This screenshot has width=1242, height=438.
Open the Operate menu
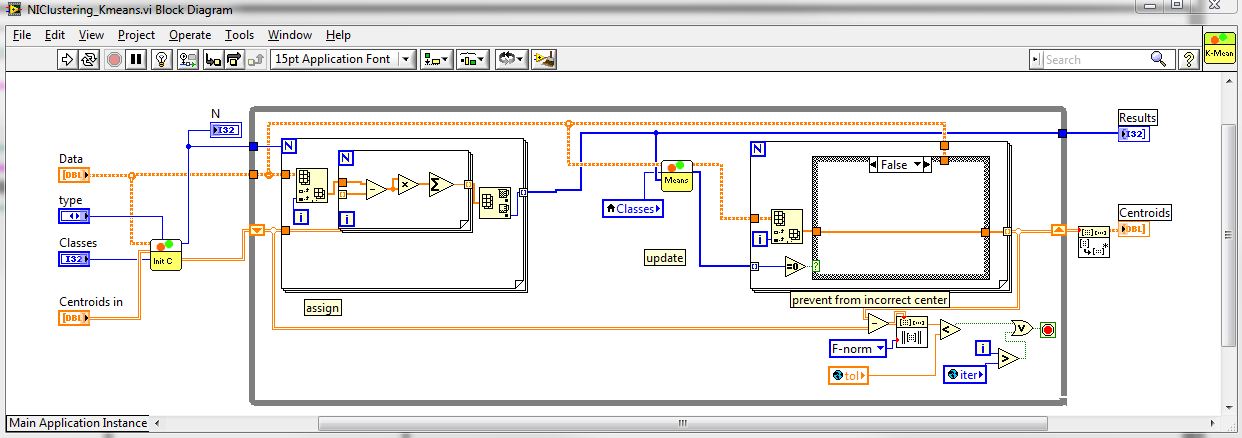point(189,35)
